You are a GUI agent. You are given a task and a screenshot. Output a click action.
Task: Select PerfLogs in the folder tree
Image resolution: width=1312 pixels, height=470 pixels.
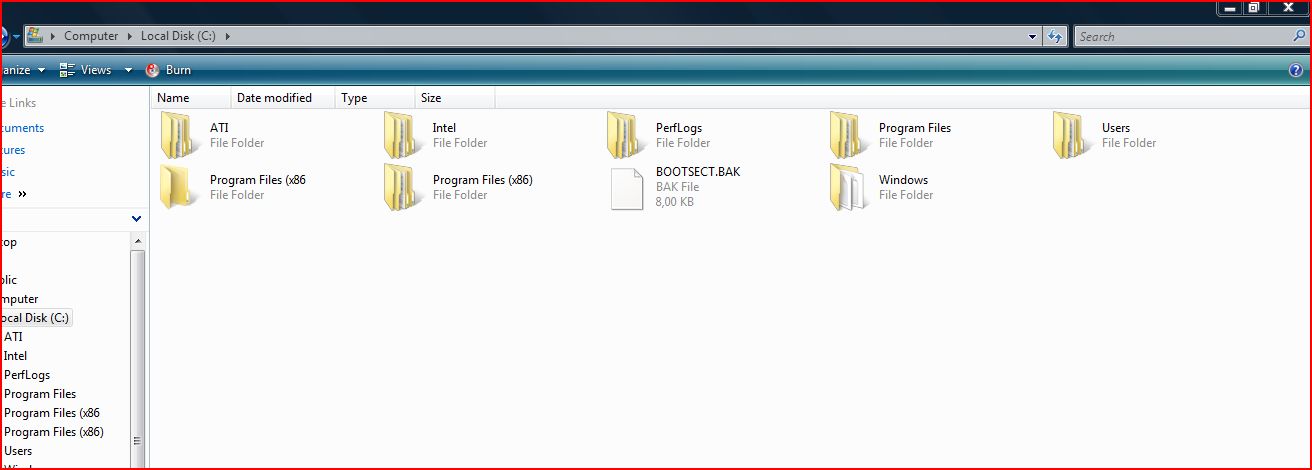(27, 375)
